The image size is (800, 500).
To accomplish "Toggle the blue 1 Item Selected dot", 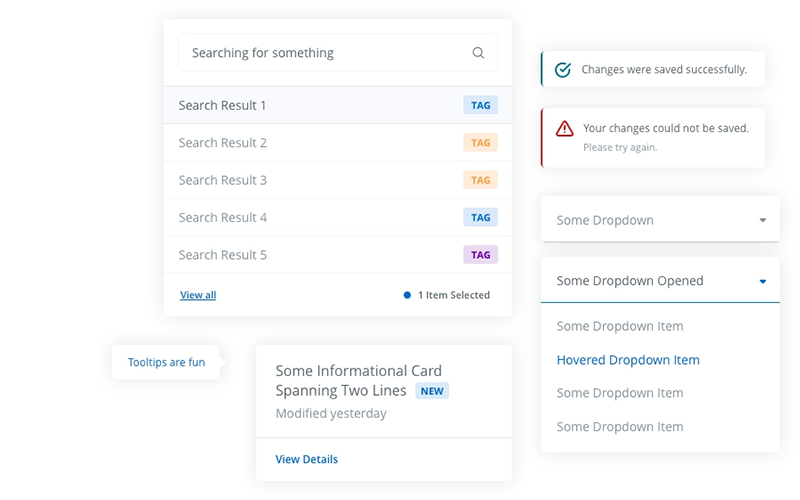I will pyautogui.click(x=407, y=295).
